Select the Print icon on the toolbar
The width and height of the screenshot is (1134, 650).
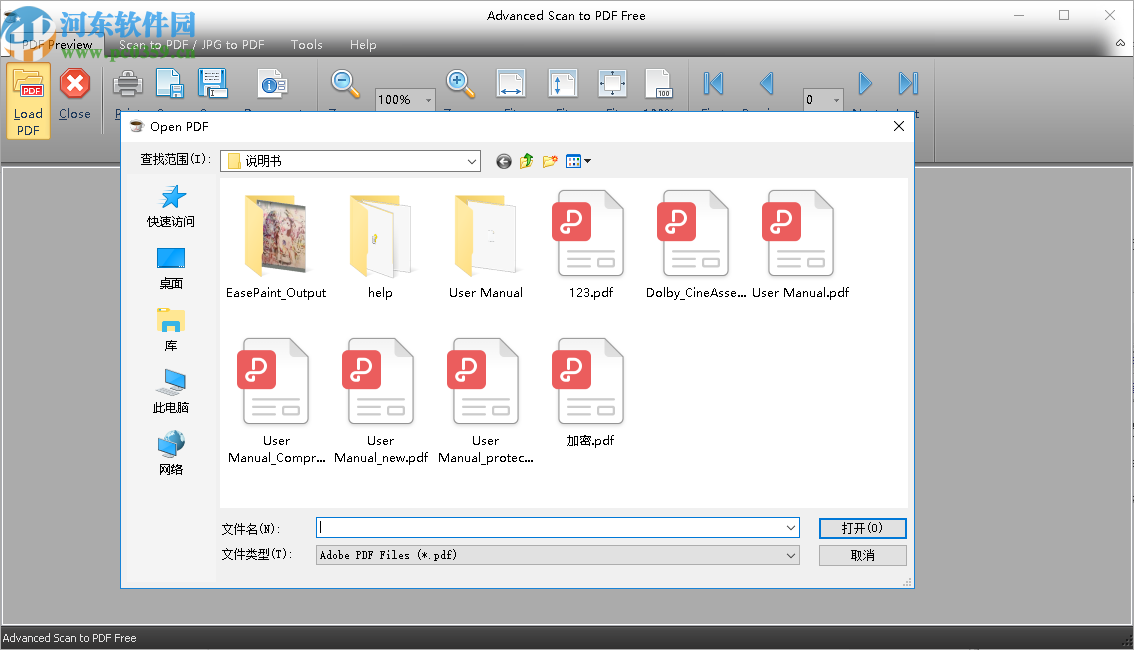tap(128, 83)
